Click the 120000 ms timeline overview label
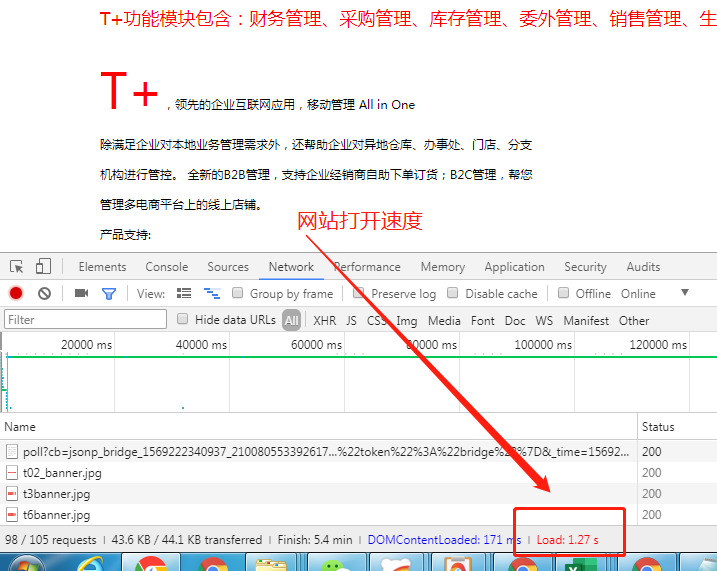The image size is (717, 571). (x=658, y=345)
